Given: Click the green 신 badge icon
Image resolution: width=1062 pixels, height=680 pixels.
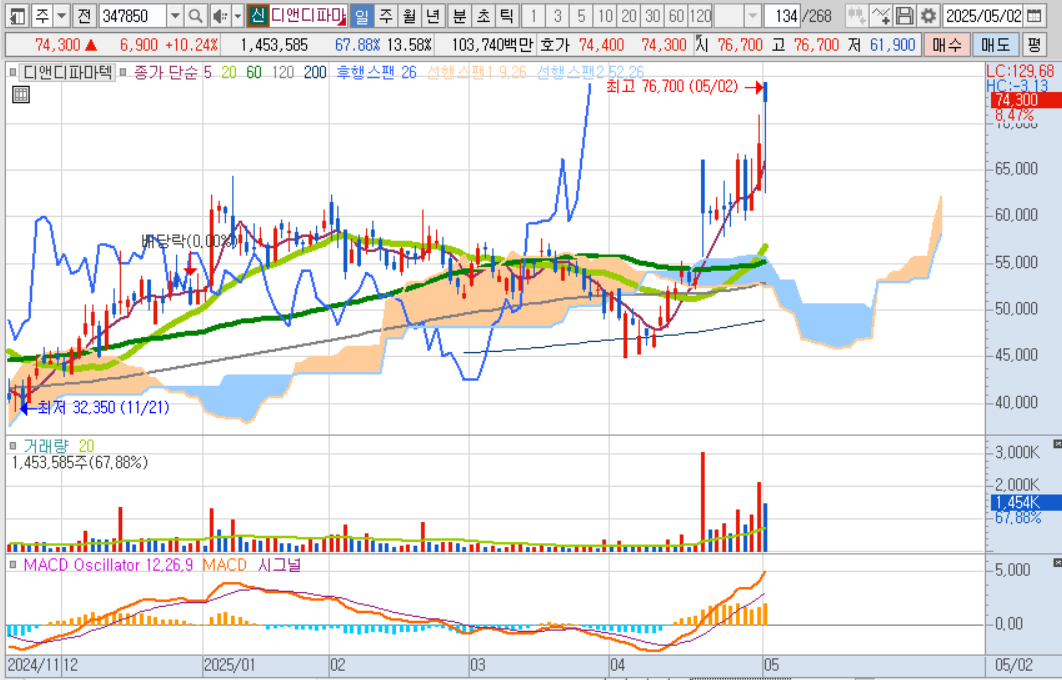Looking at the screenshot, I should coord(257,16).
